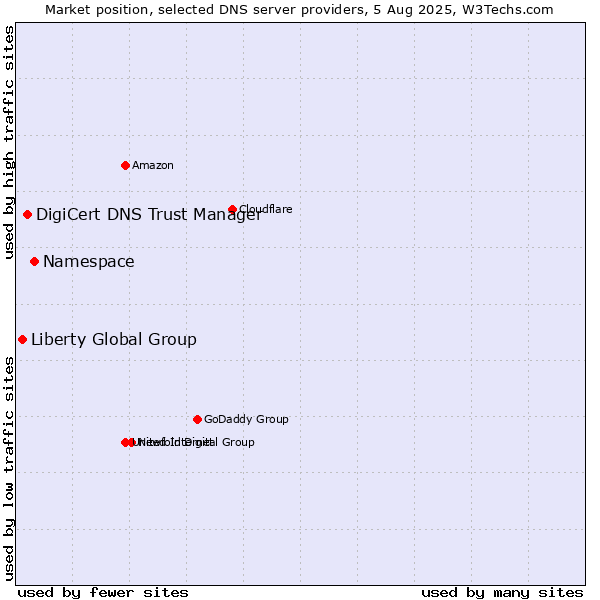Viewport: 600px width, 600px height.
Task: Click the 'DigiCert DNS Trust Manager' label
Action: [149, 215]
